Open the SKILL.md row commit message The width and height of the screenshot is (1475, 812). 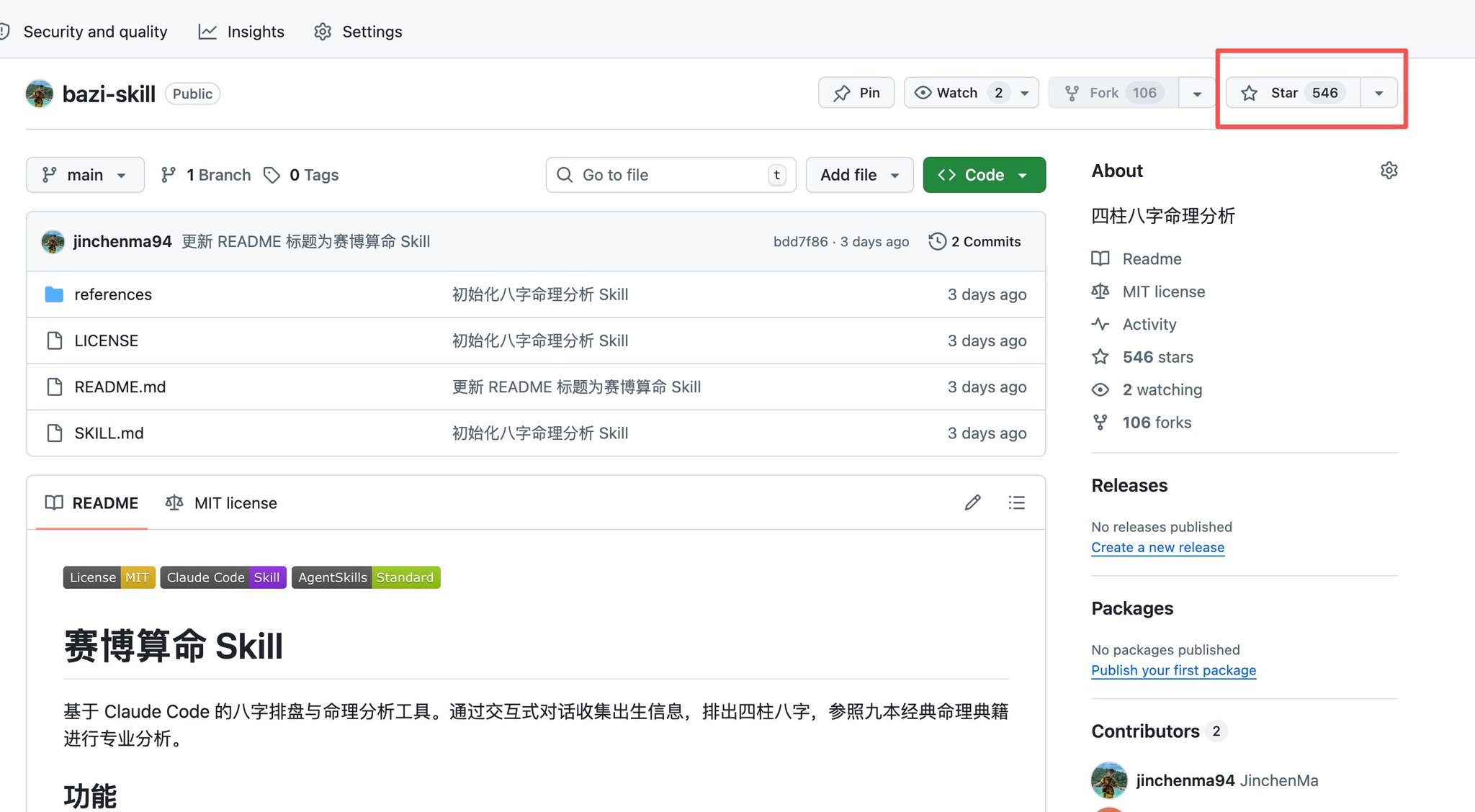(x=540, y=433)
